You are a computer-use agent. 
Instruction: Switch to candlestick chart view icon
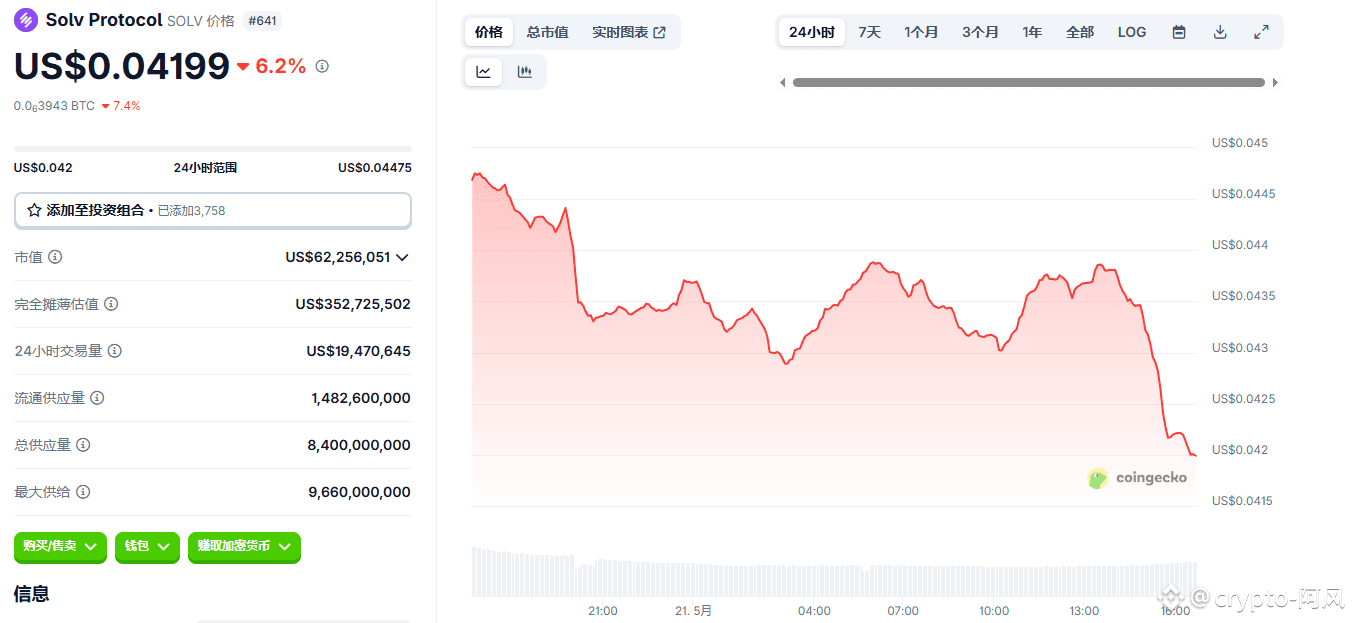point(524,72)
